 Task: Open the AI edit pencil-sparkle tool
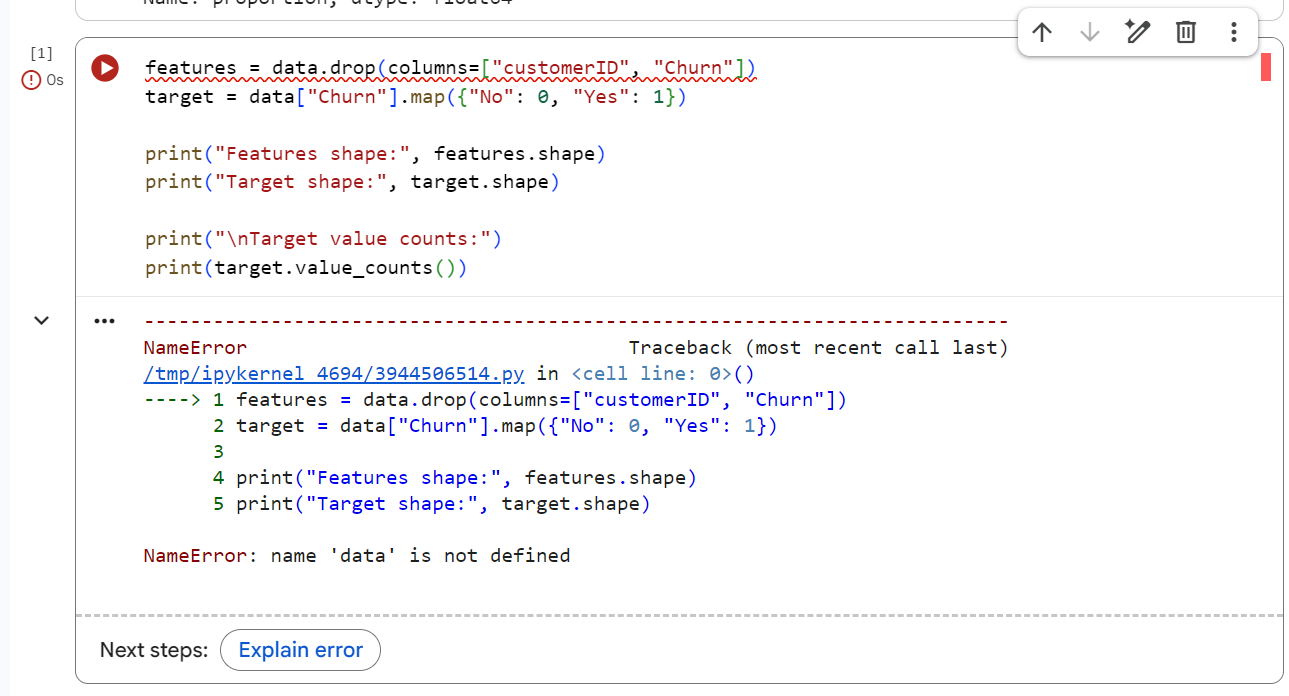(1138, 33)
